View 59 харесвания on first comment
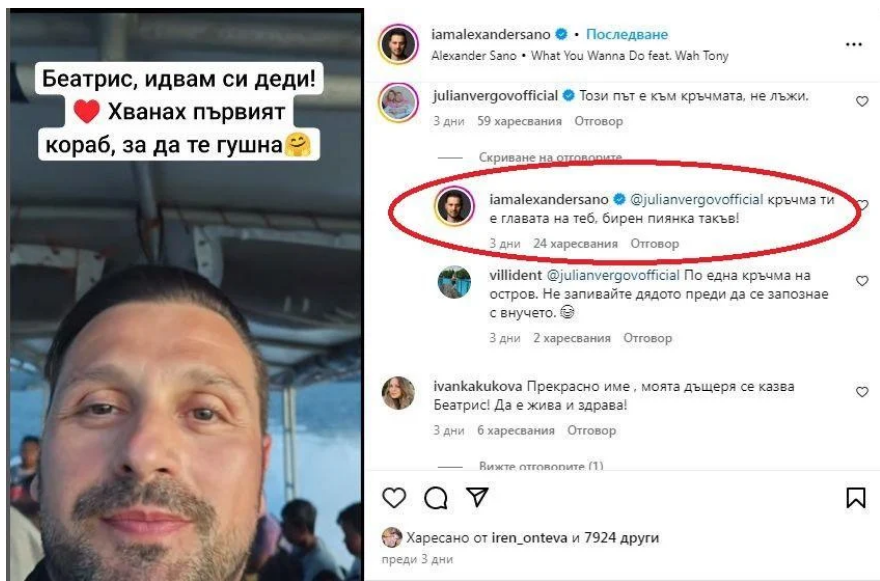The image size is (880, 581). [x=519, y=121]
